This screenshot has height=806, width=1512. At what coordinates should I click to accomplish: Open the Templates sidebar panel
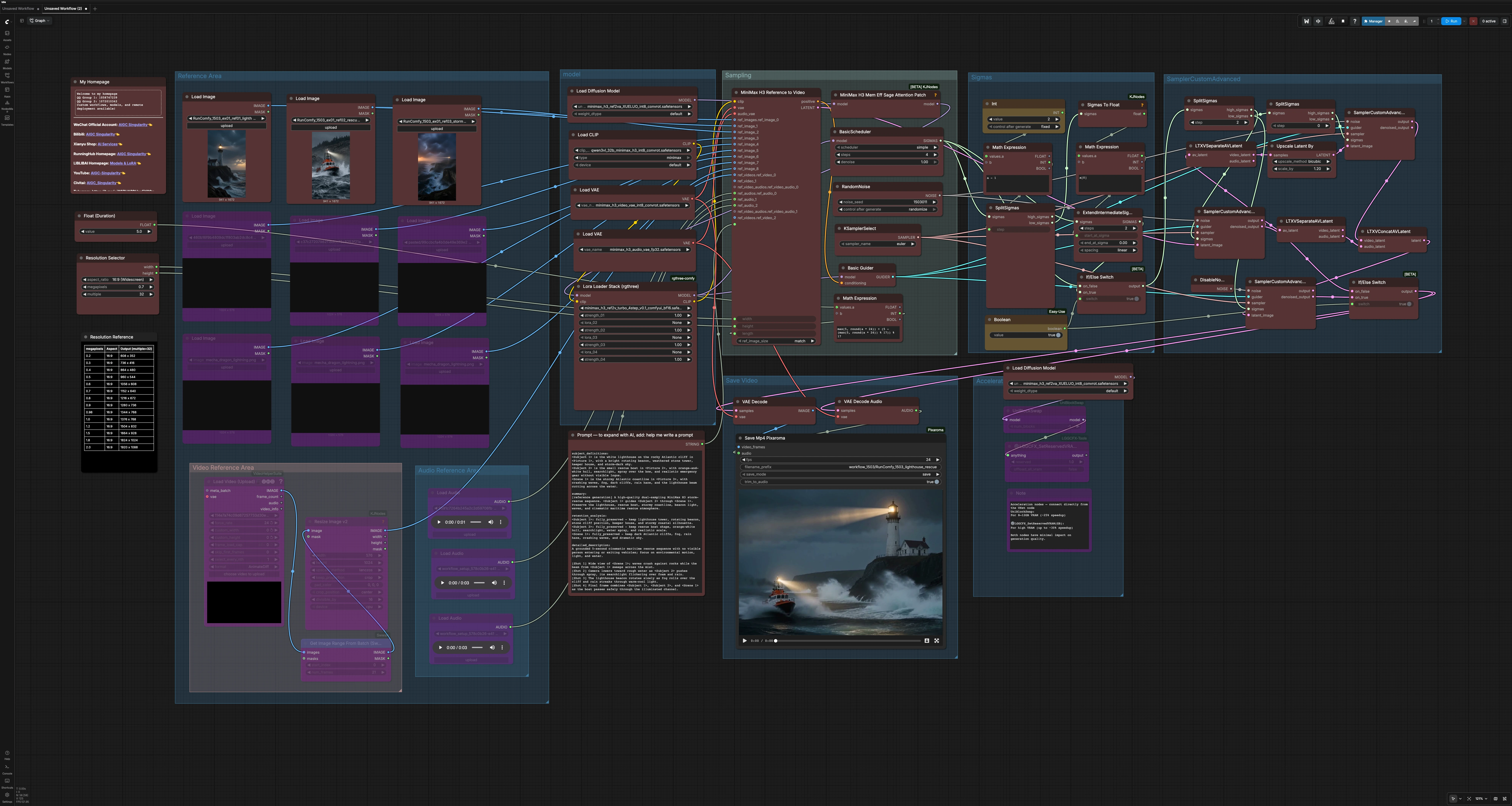tap(7, 120)
